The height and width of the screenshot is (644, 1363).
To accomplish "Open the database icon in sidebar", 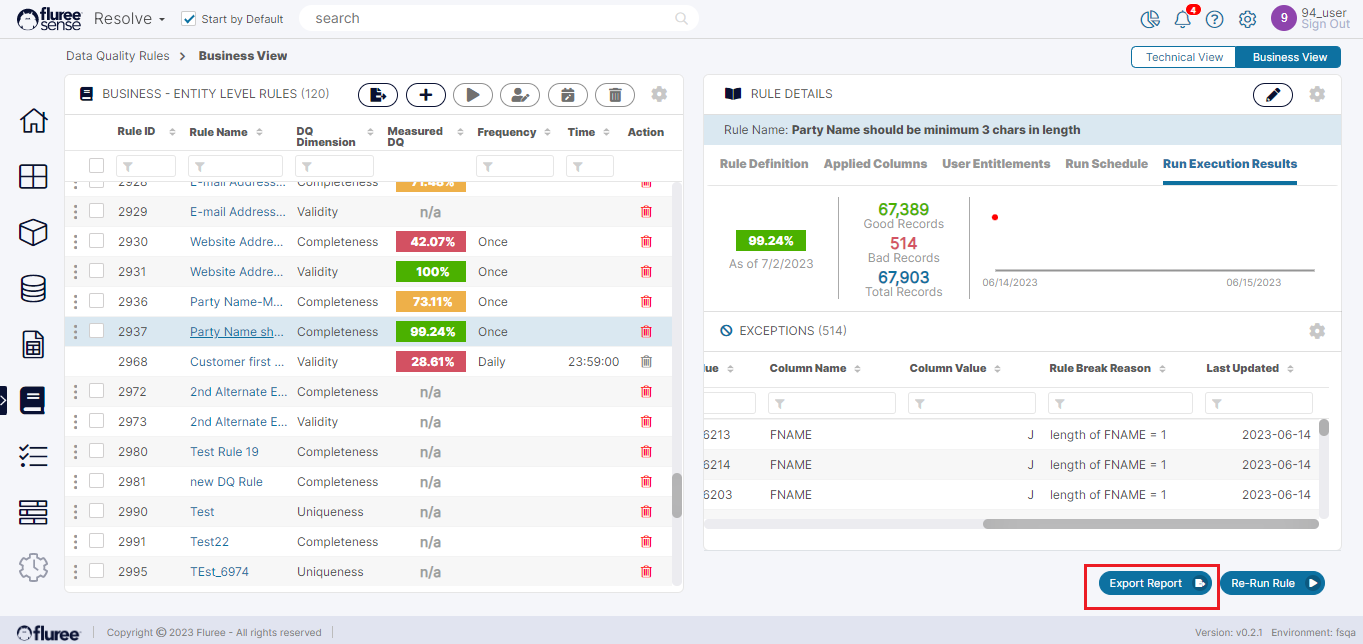I will (33, 289).
